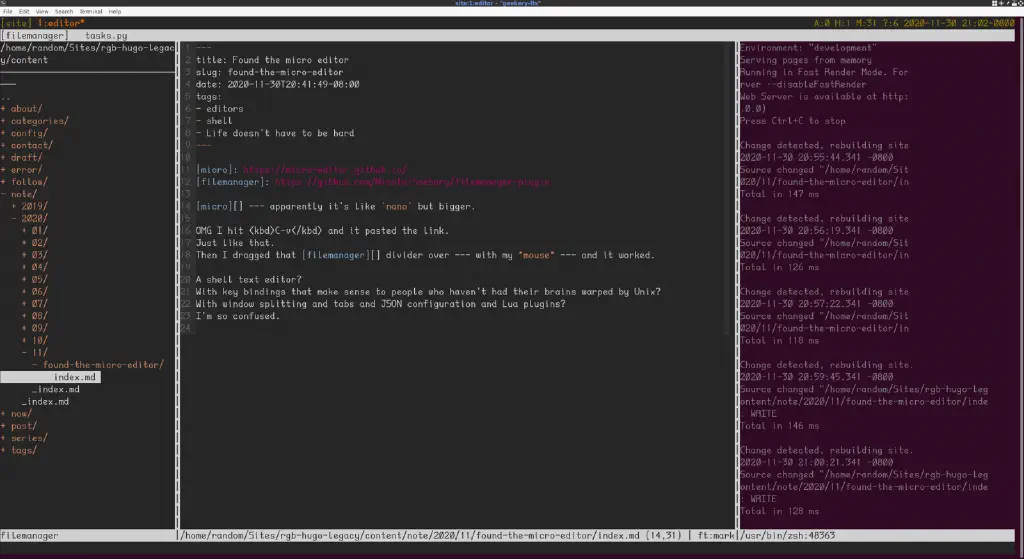The width and height of the screenshot is (1024, 559).
Task: Expand the 10/ month folder
Action: (35, 340)
